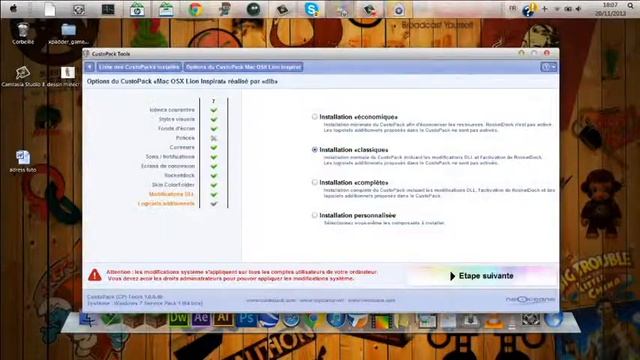The height and width of the screenshot is (360, 640).
Task: Open the website links in the footer
Action: [x=320, y=300]
